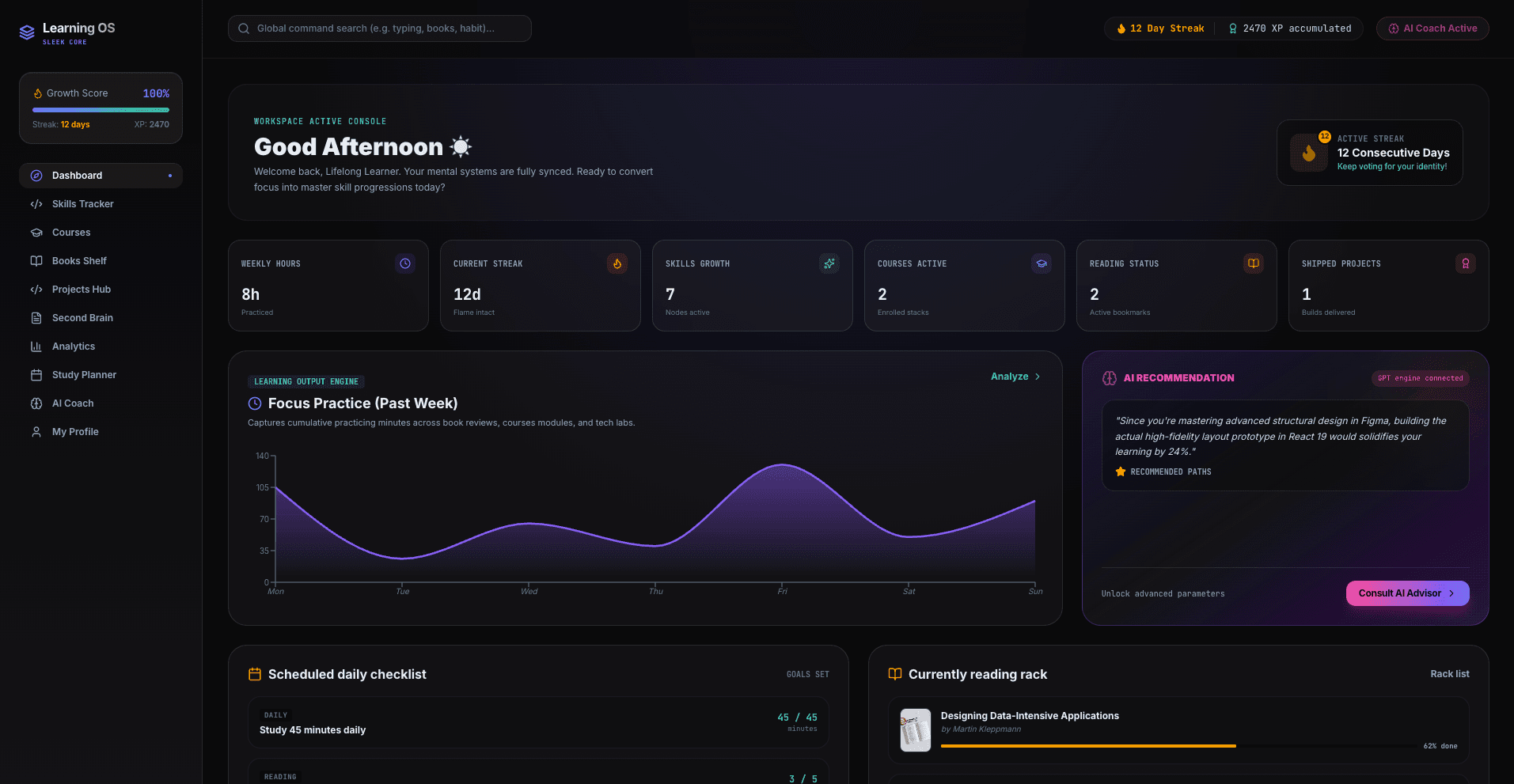Open Projects Hub page
Viewport: 1514px width, 784px height.
coord(101,290)
